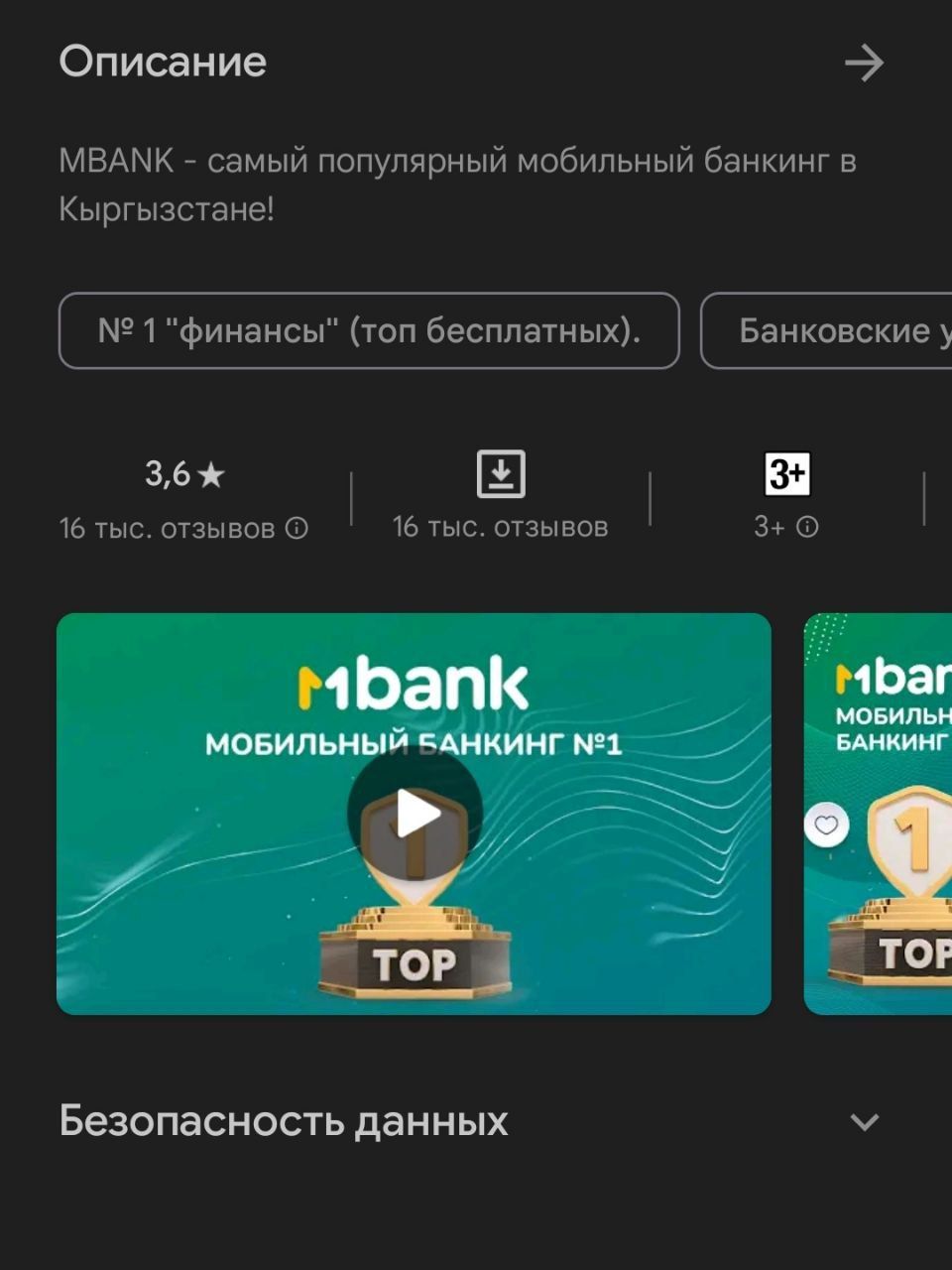Click the mbank logo in the video banner
This screenshot has height=1270, width=952.
(414, 687)
